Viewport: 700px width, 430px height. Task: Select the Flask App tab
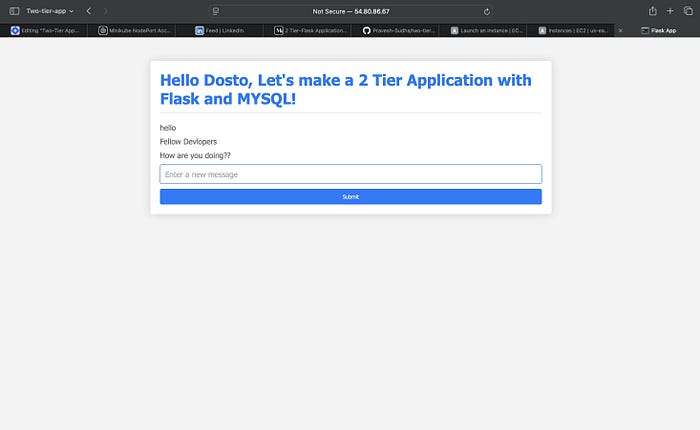click(658, 30)
